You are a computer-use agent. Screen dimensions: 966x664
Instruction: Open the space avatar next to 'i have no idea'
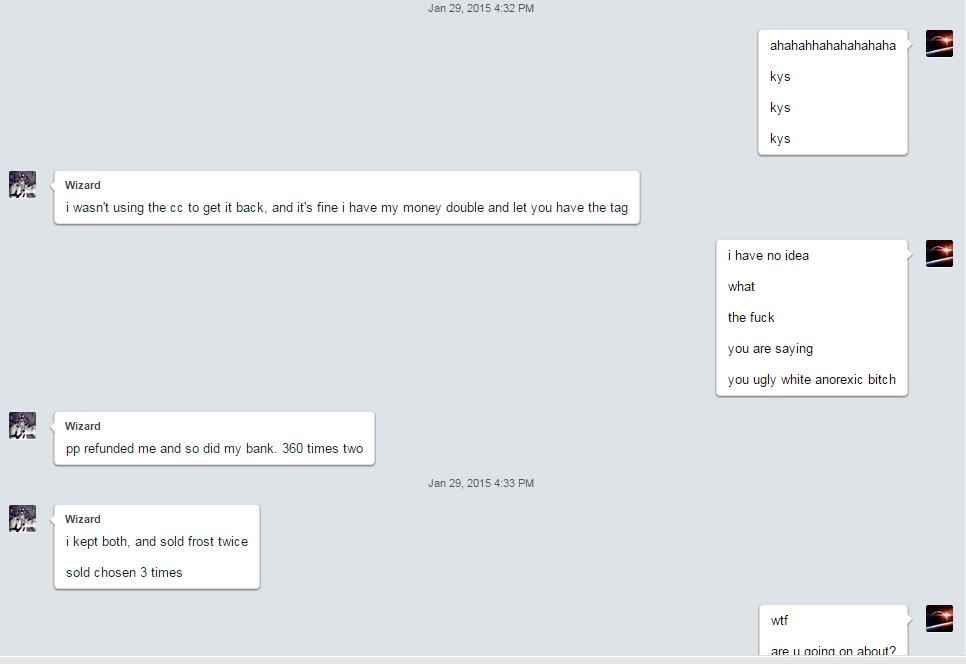[x=939, y=254]
